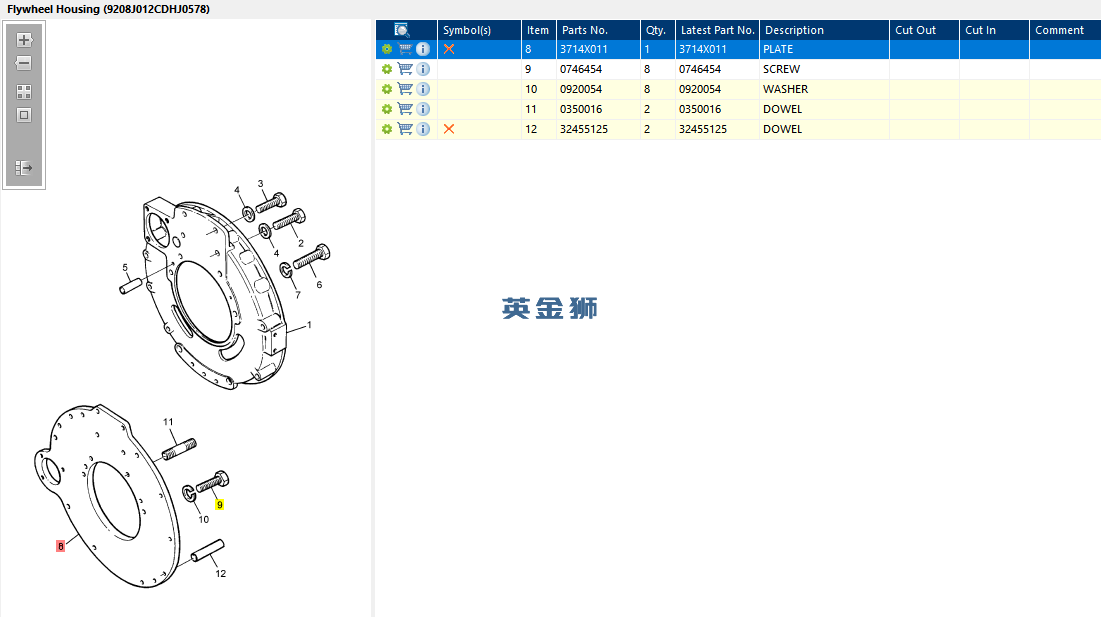Sort by Parts No. column header
Image resolution: width=1101 pixels, height=617 pixels.
coord(598,30)
